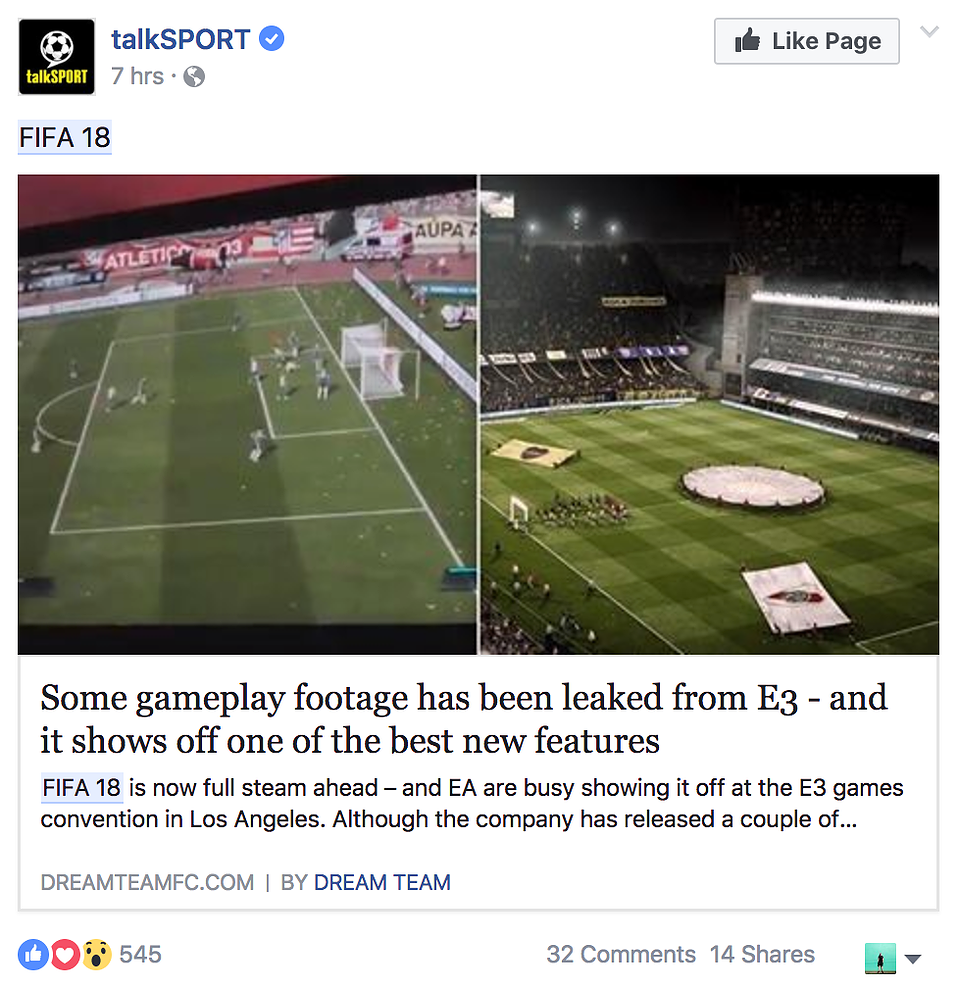Click the FIFA 18 highlighted post text
Screen dimensions: 959x988
coord(65,137)
